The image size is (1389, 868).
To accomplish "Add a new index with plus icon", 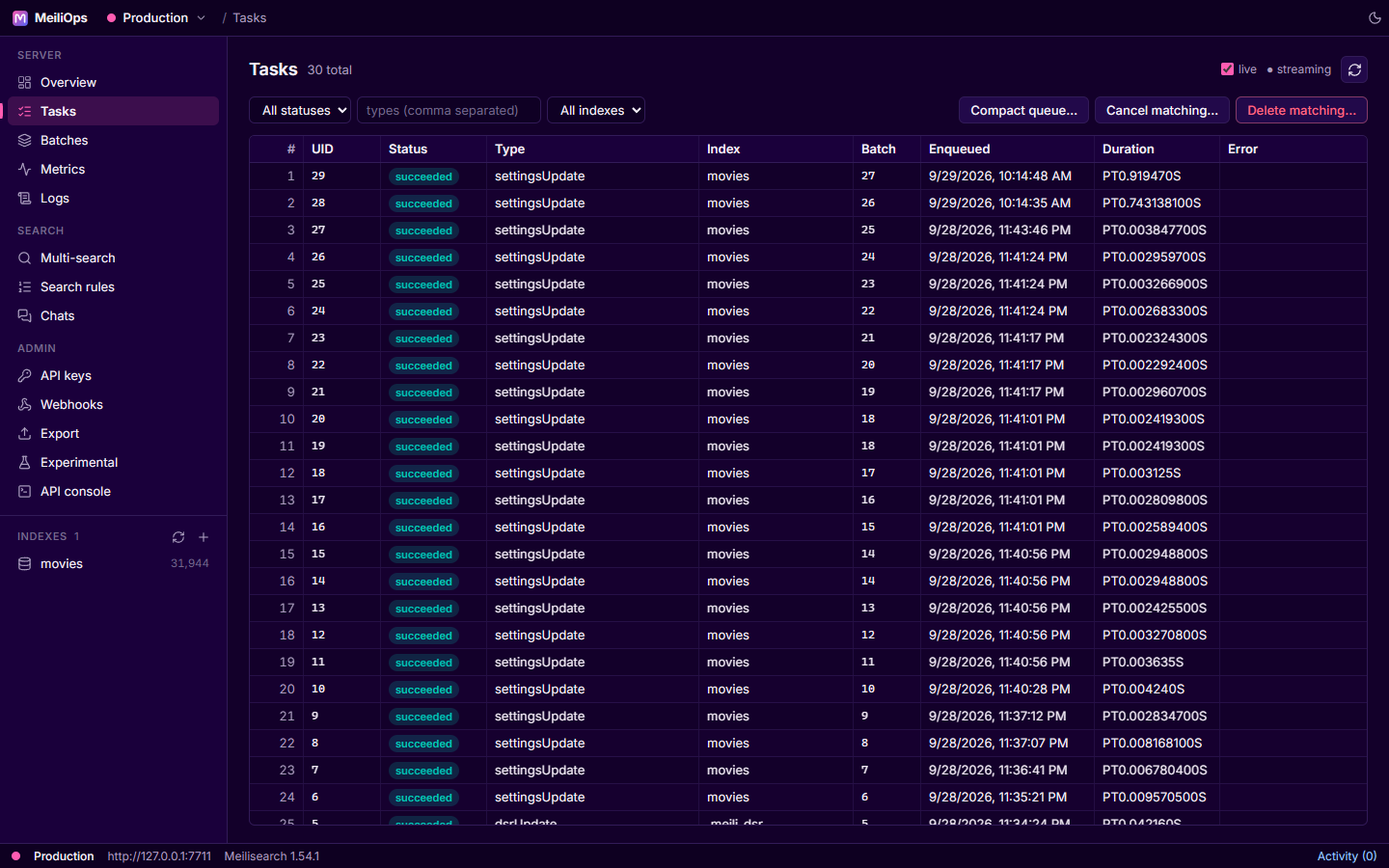I will (204, 537).
